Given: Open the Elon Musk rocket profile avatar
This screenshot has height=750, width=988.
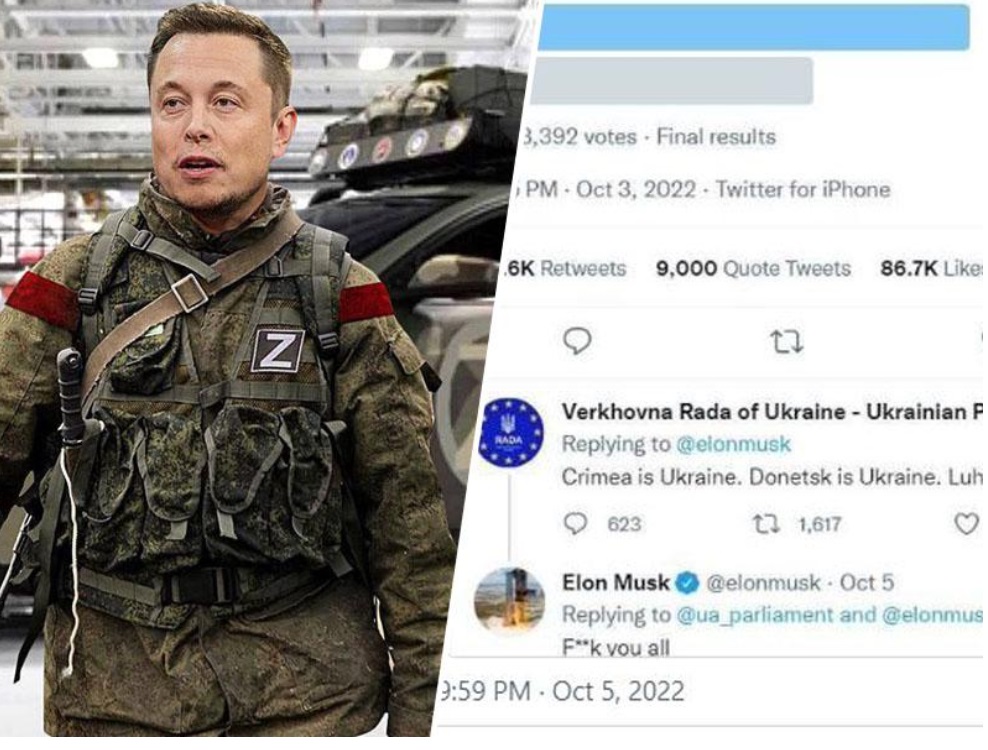Looking at the screenshot, I should coord(511,600).
